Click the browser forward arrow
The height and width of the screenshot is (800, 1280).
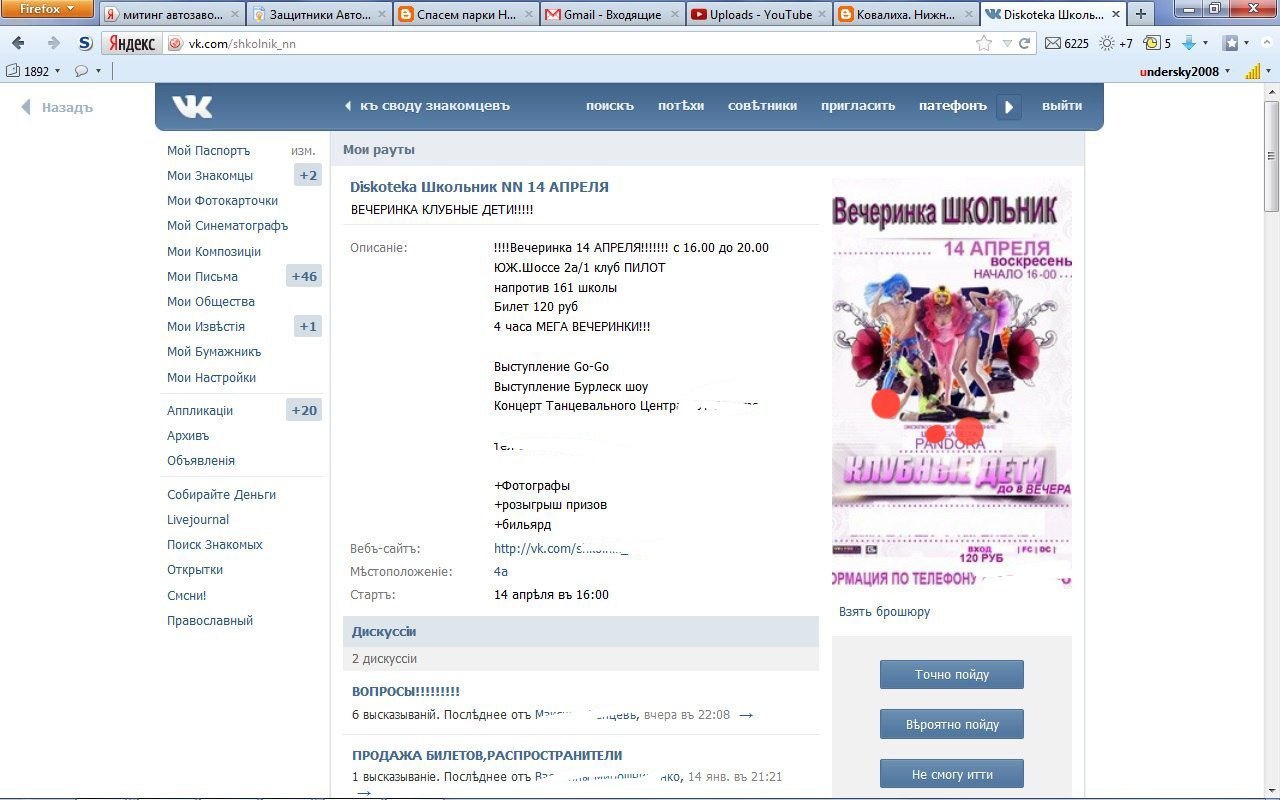(x=53, y=44)
